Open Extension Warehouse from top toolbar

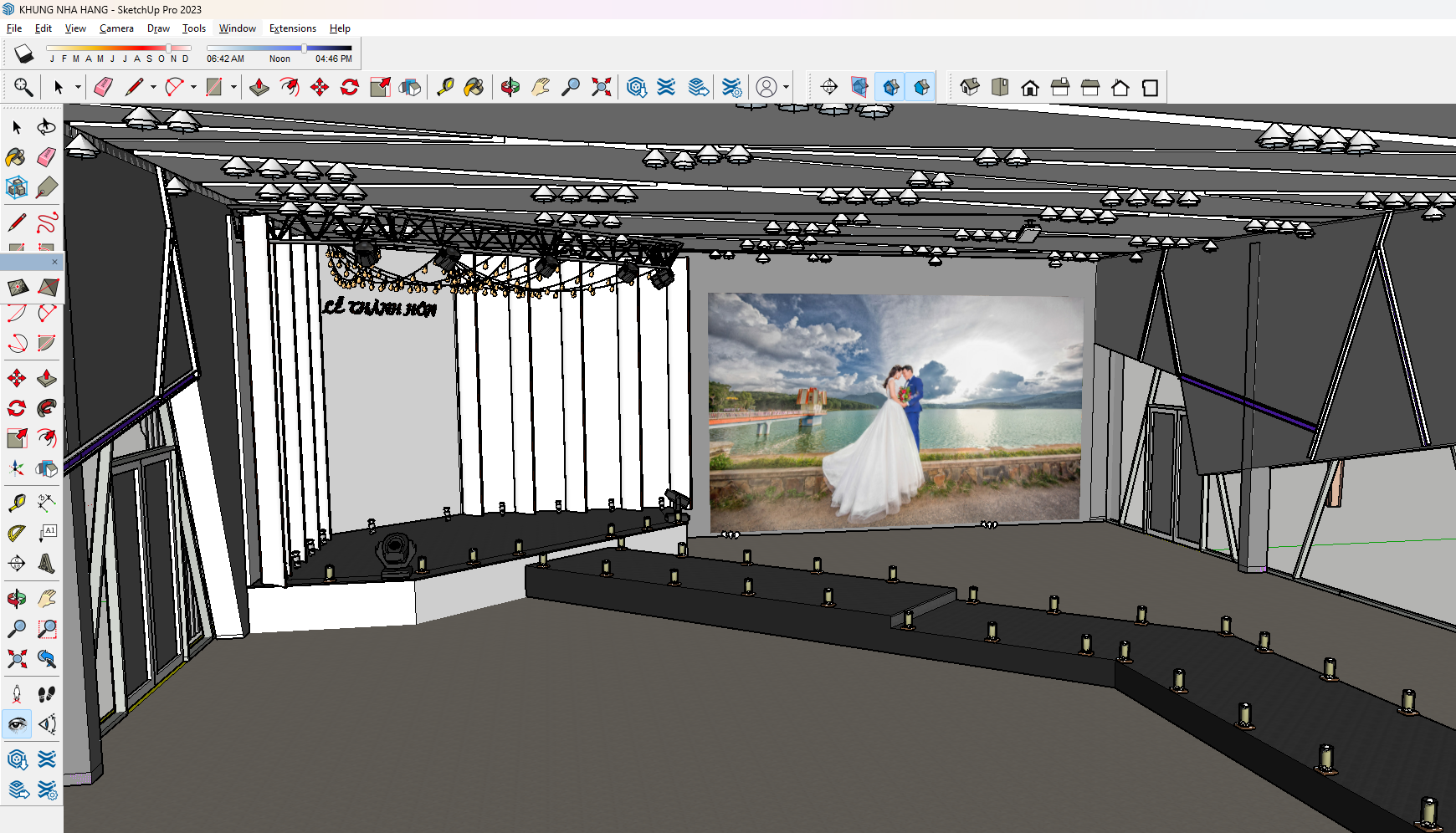(666, 87)
